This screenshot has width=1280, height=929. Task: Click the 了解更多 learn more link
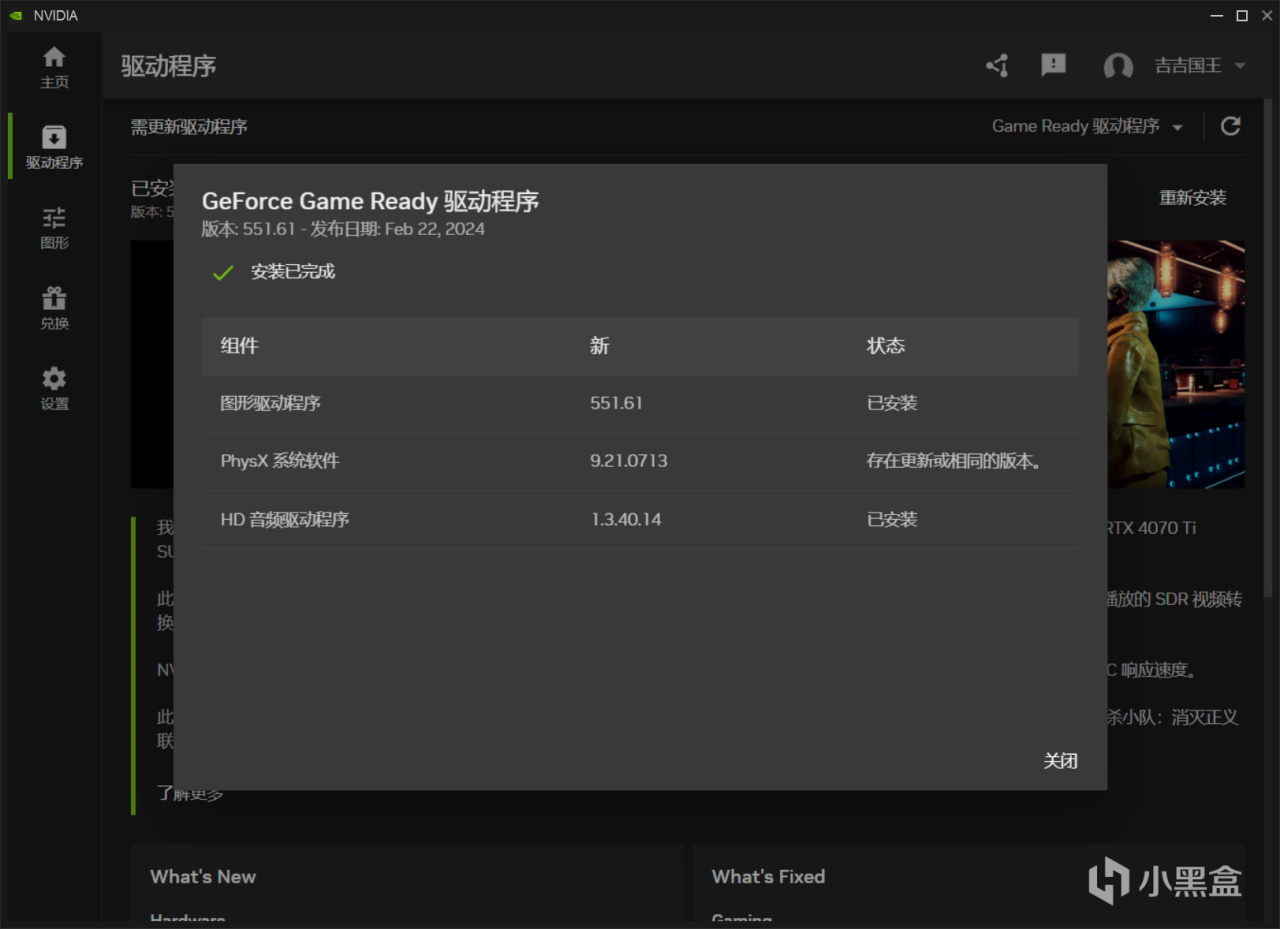pyautogui.click(x=190, y=793)
